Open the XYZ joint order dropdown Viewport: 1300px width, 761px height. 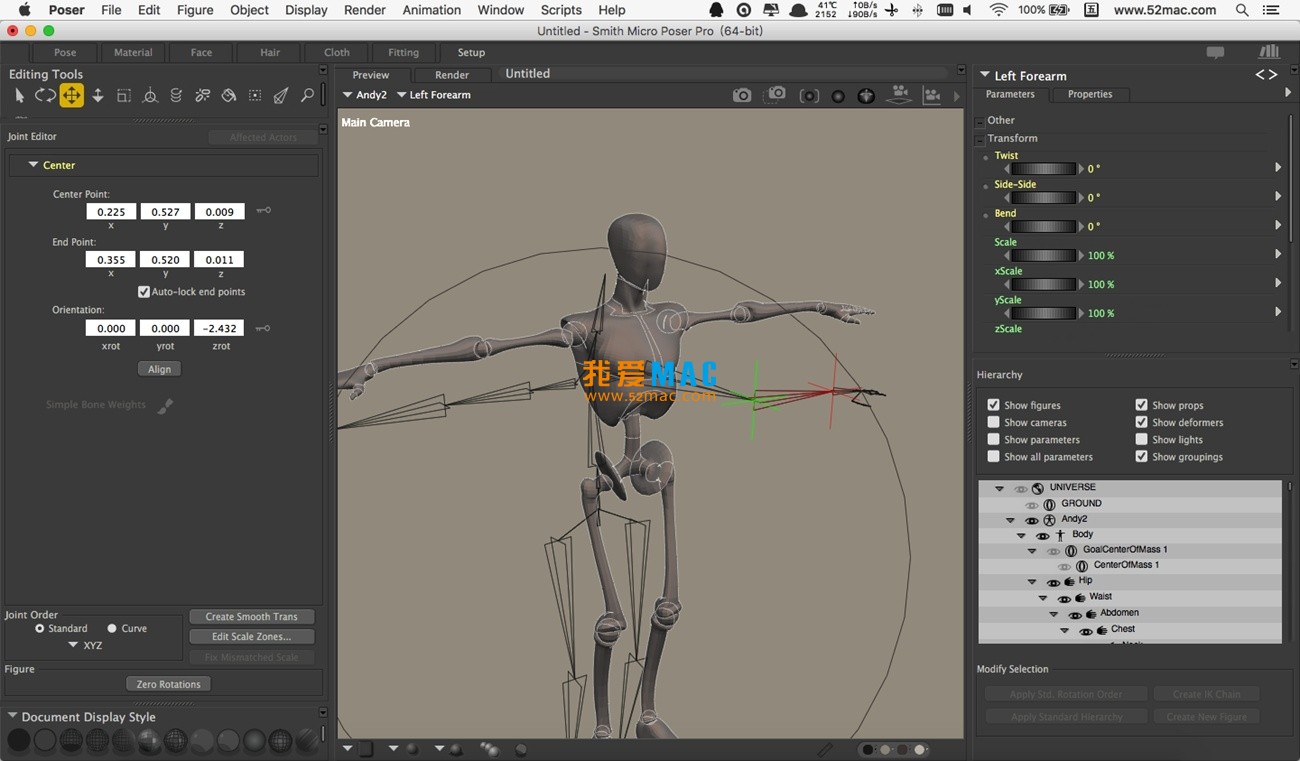pyautogui.click(x=85, y=645)
